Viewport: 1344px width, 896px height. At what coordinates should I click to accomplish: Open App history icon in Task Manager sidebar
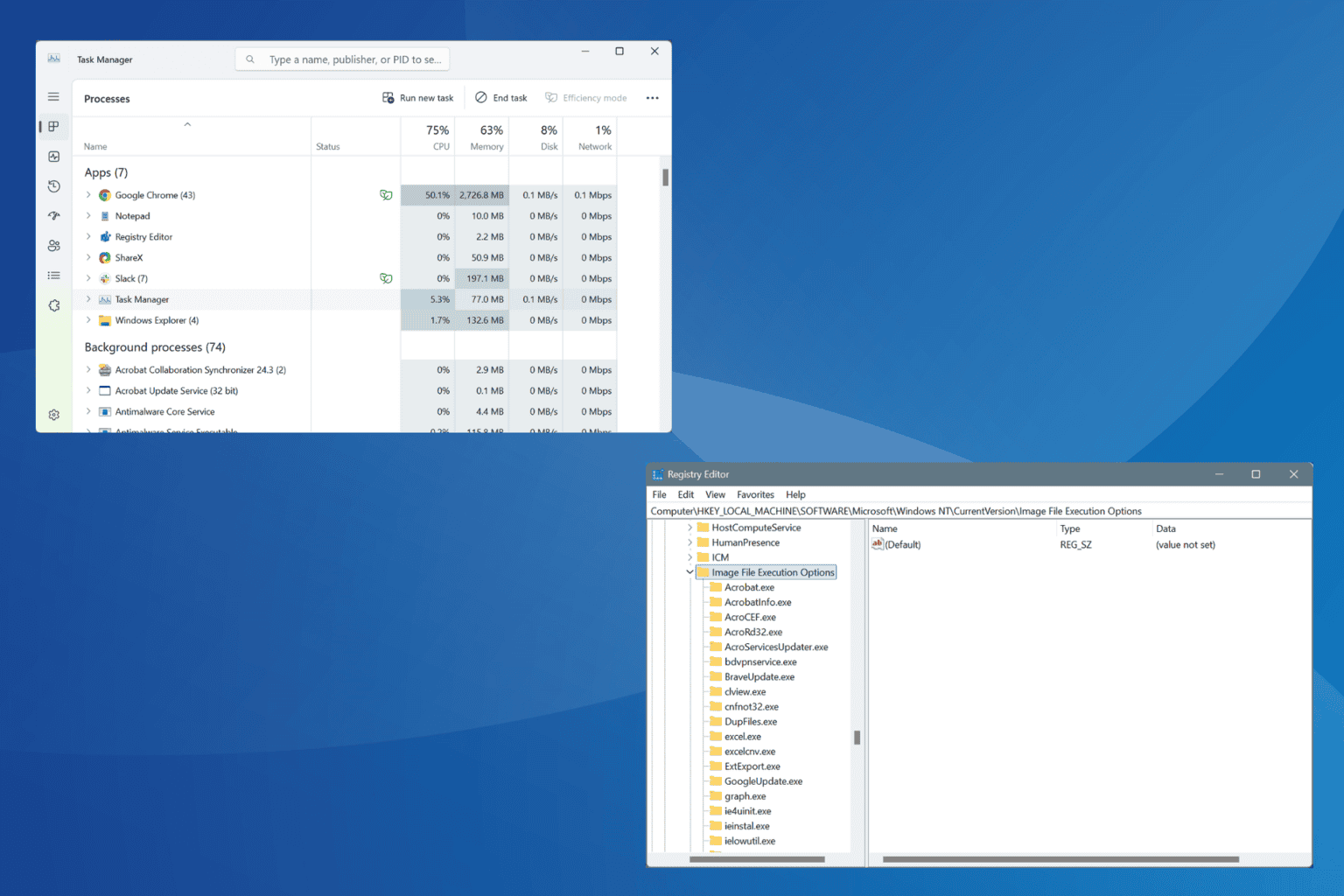coord(53,186)
